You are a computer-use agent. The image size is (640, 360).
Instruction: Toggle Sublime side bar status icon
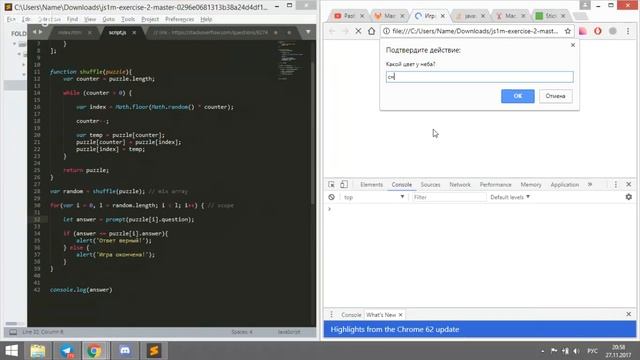coord(13,332)
